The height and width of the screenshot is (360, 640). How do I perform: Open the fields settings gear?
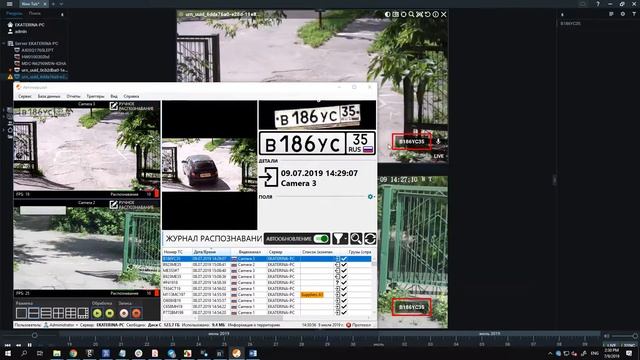click(x=371, y=197)
